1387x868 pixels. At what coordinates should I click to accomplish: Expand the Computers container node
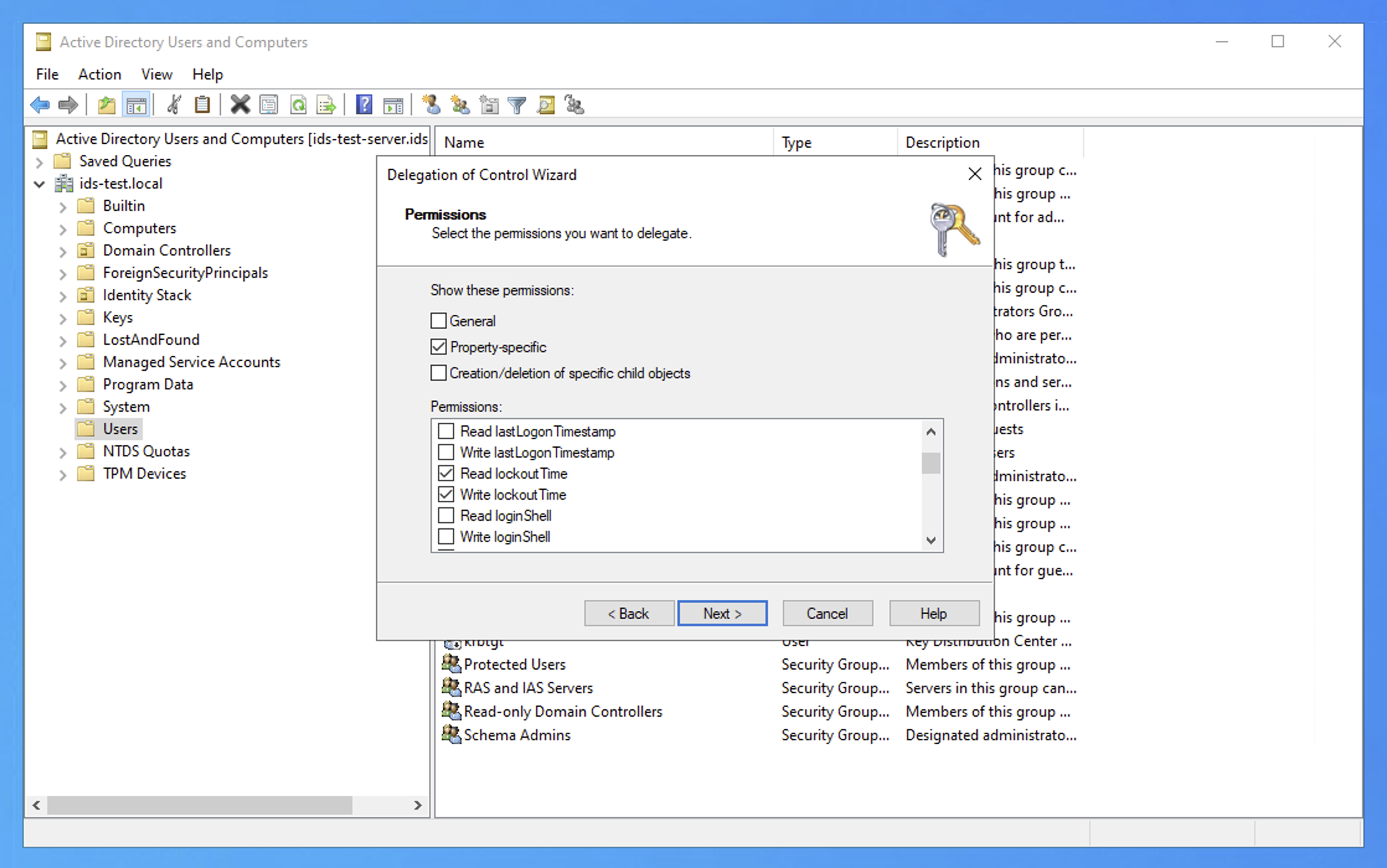63,229
